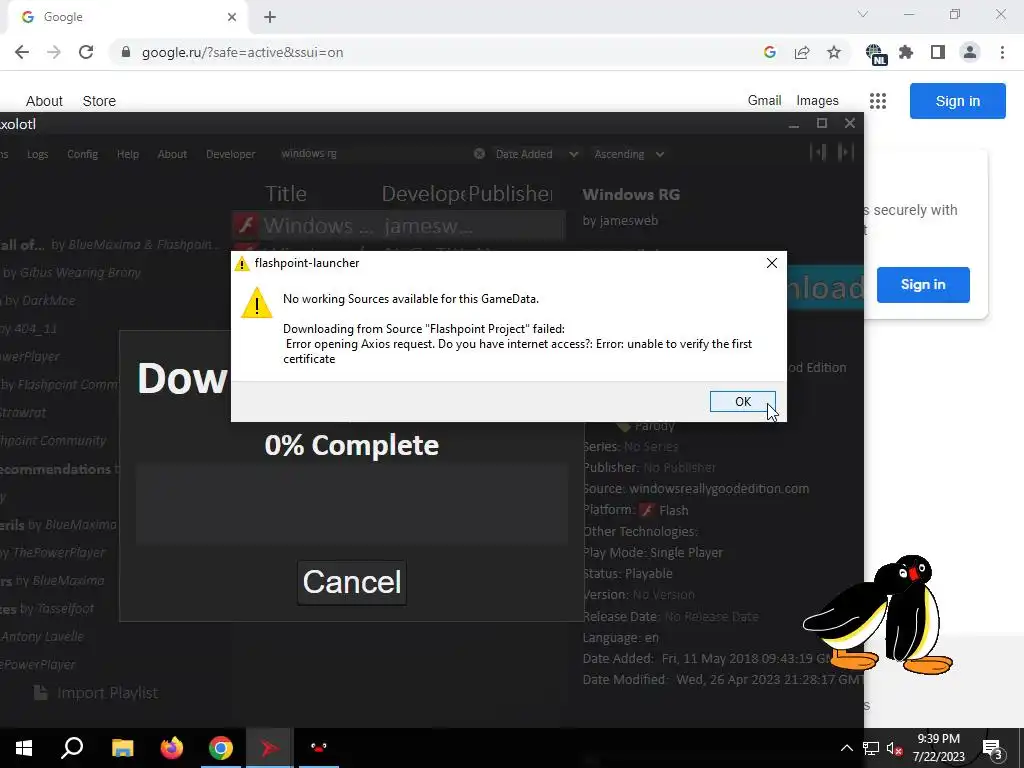Open the Chrome extensions puzzle icon

pos(906,52)
